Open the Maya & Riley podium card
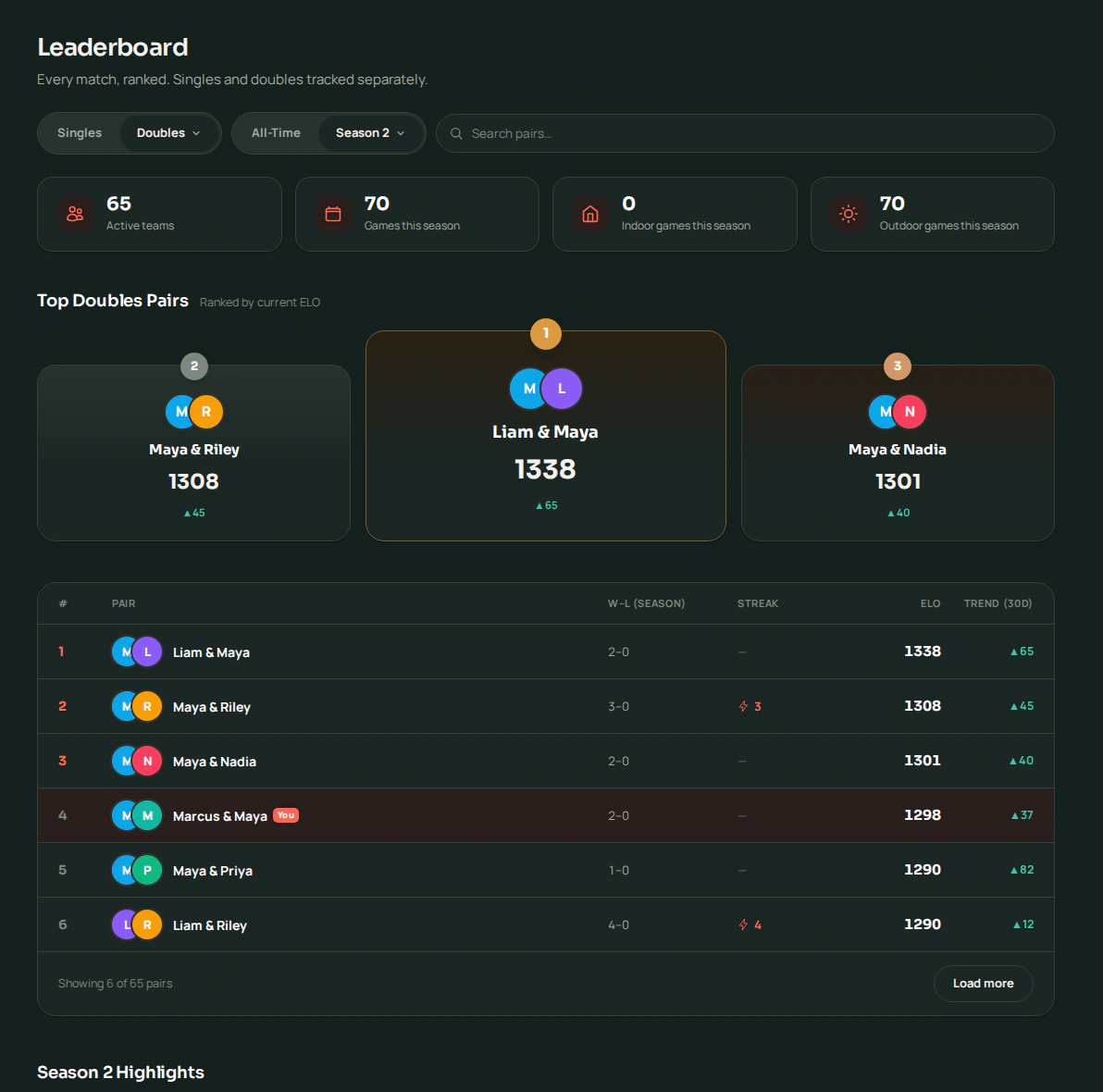 (194, 453)
